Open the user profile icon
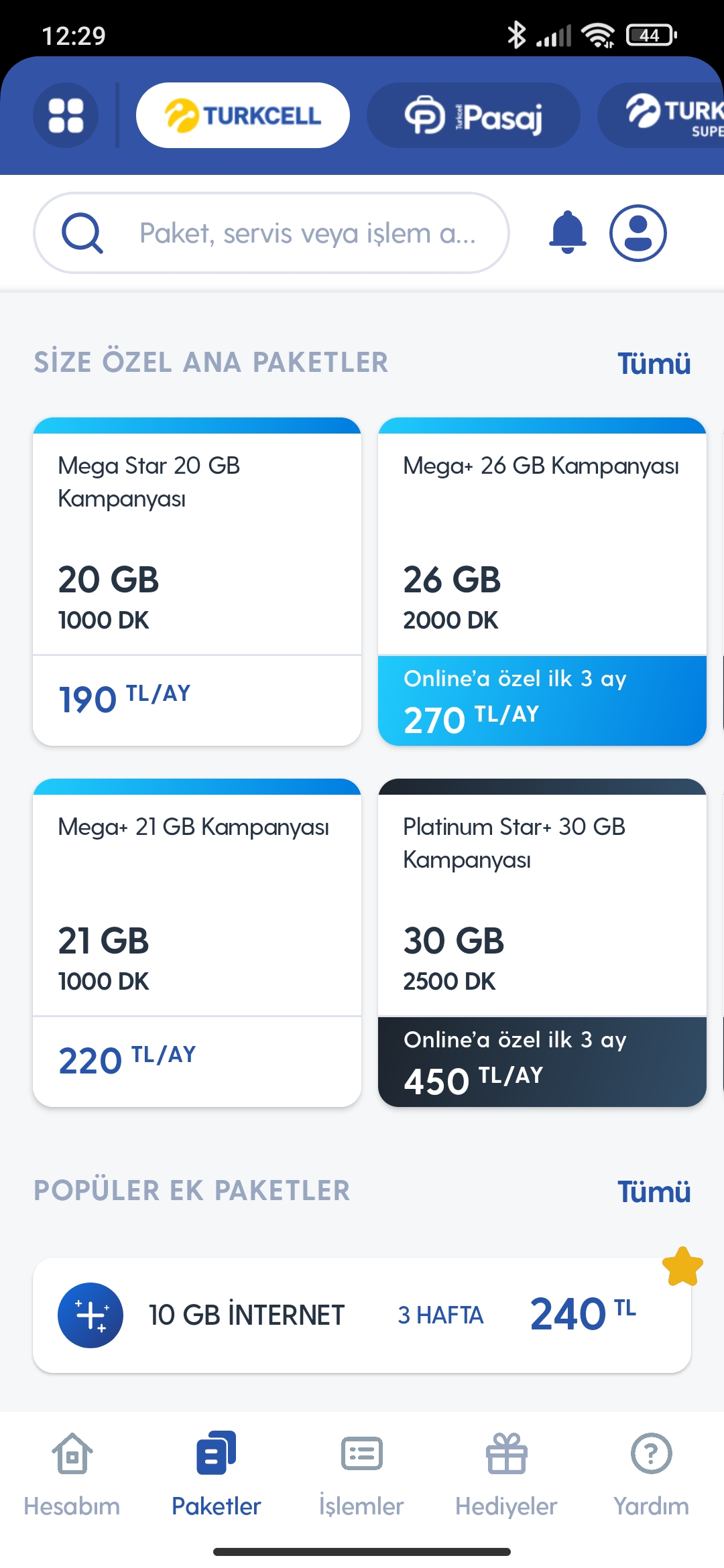The height and width of the screenshot is (1568, 724). (x=638, y=233)
